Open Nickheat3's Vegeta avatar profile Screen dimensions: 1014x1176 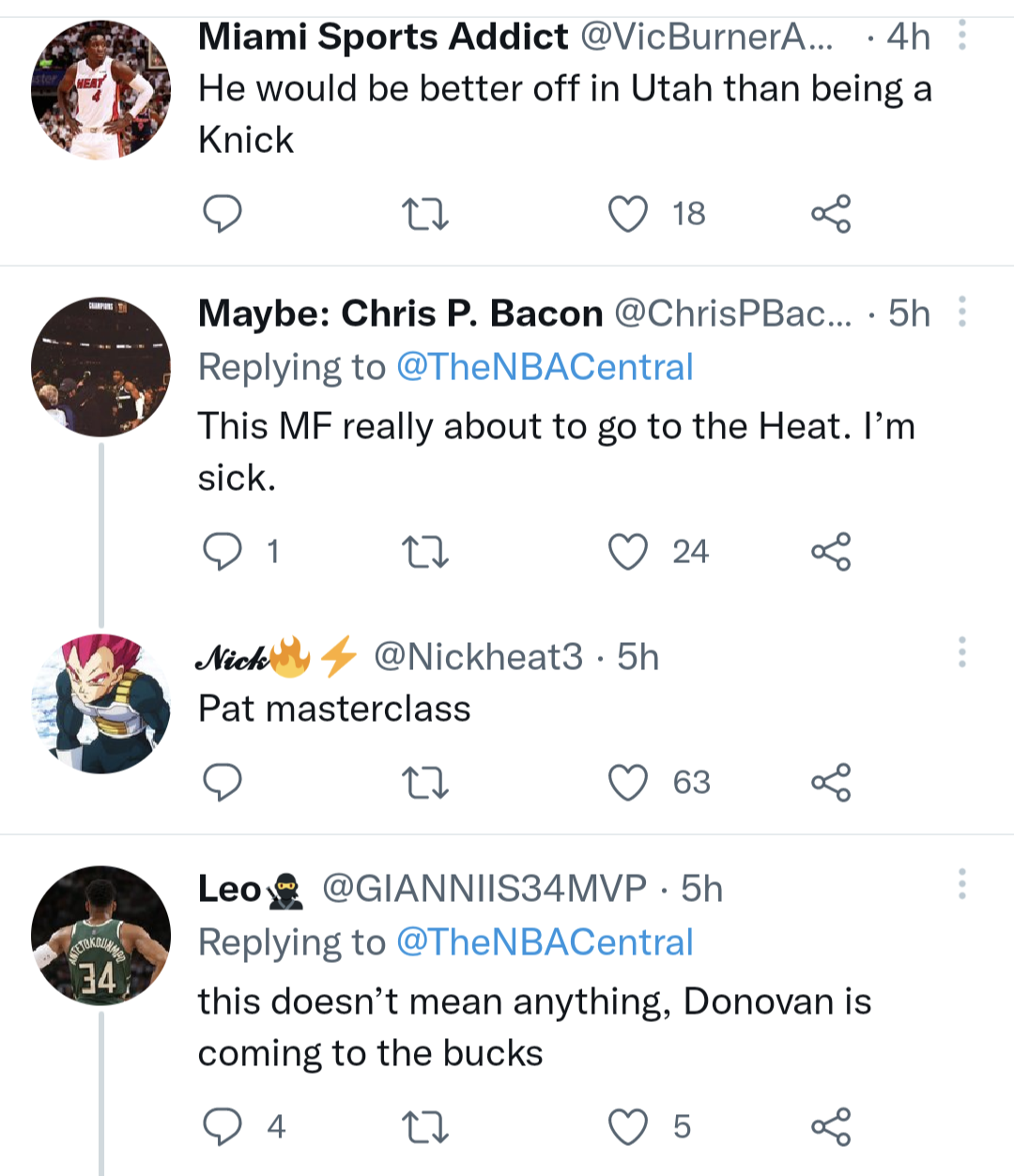tap(100, 704)
